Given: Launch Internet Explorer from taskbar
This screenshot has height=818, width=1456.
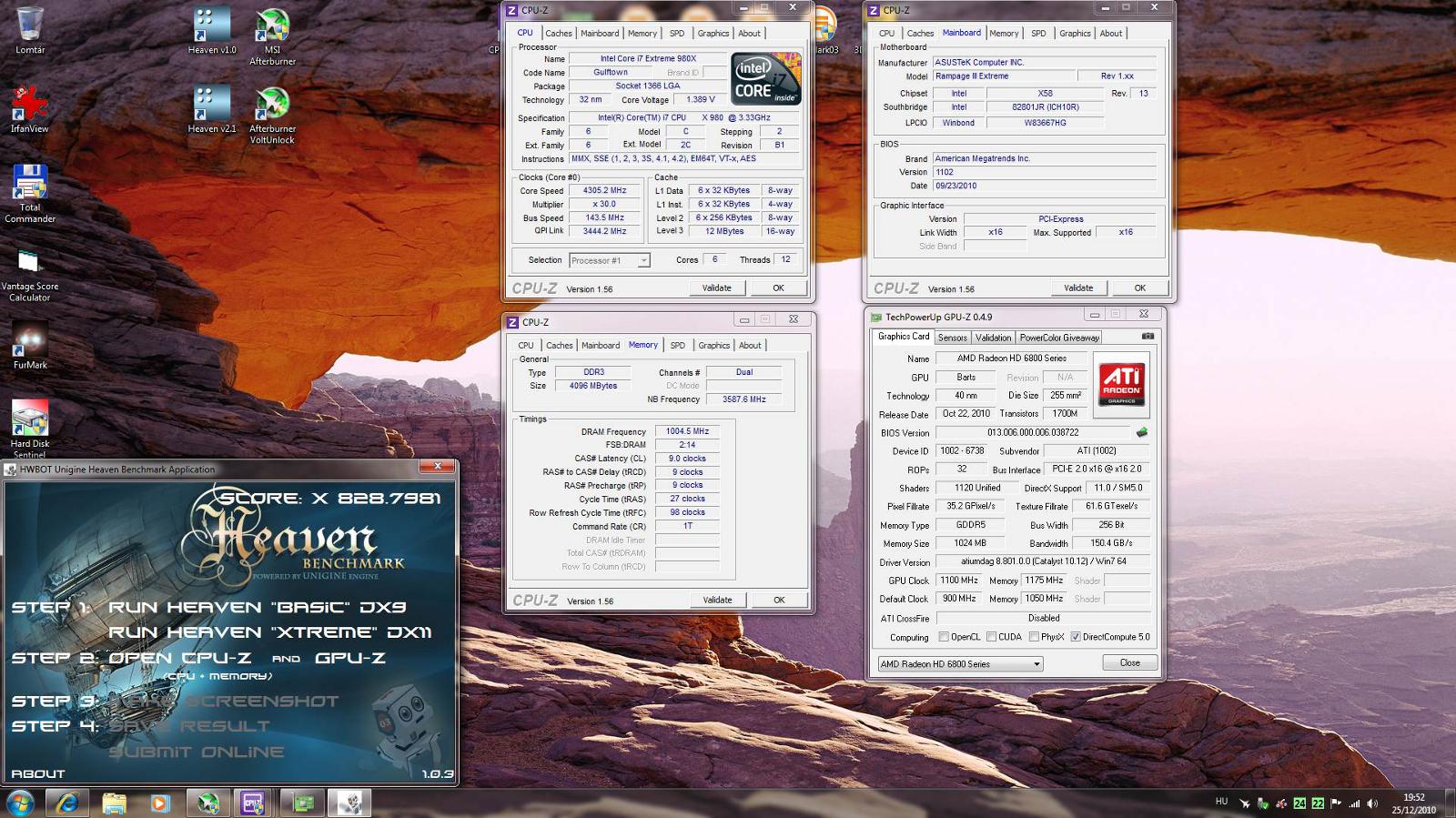Looking at the screenshot, I should 67,803.
